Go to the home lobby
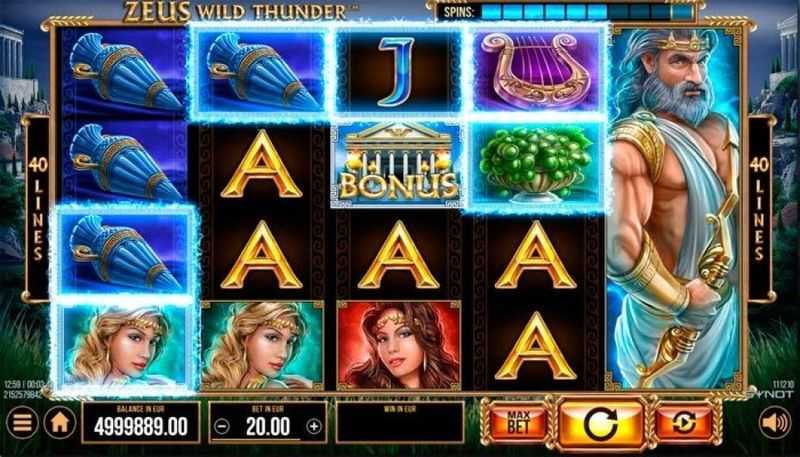This screenshot has width=800, height=457. [60, 423]
